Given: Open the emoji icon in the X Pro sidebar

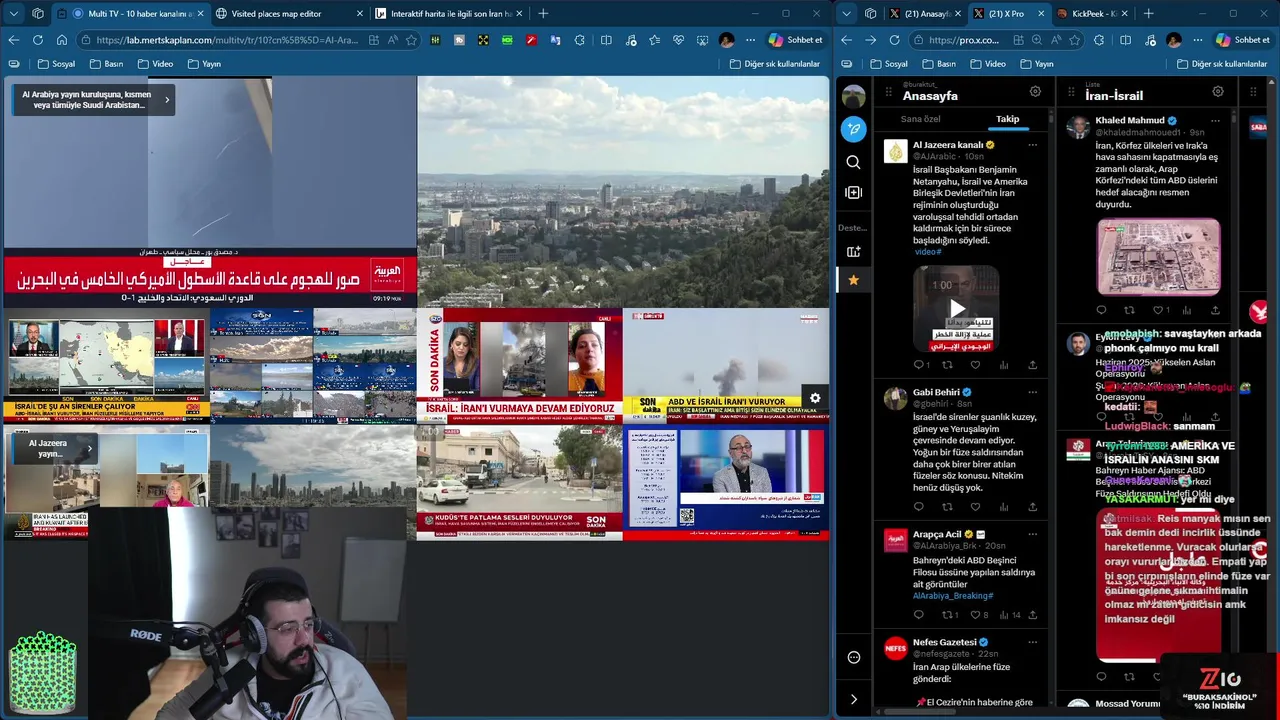Looking at the screenshot, I should click(x=853, y=657).
